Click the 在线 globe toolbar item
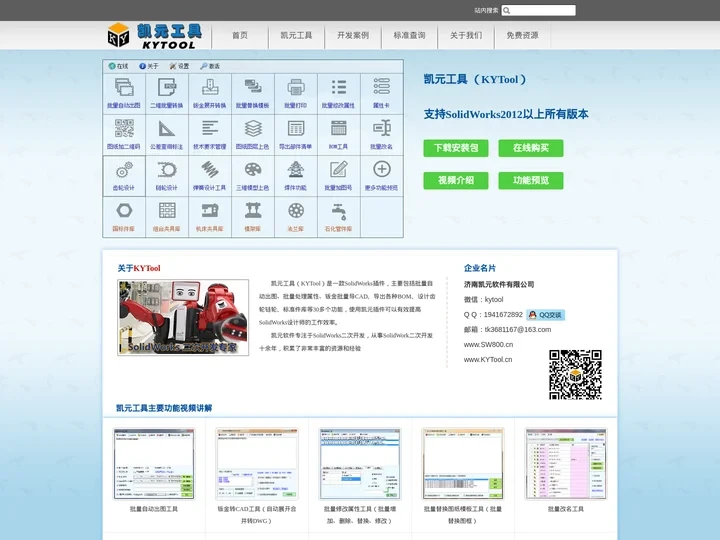The width and height of the screenshot is (720, 540). (x=118, y=66)
